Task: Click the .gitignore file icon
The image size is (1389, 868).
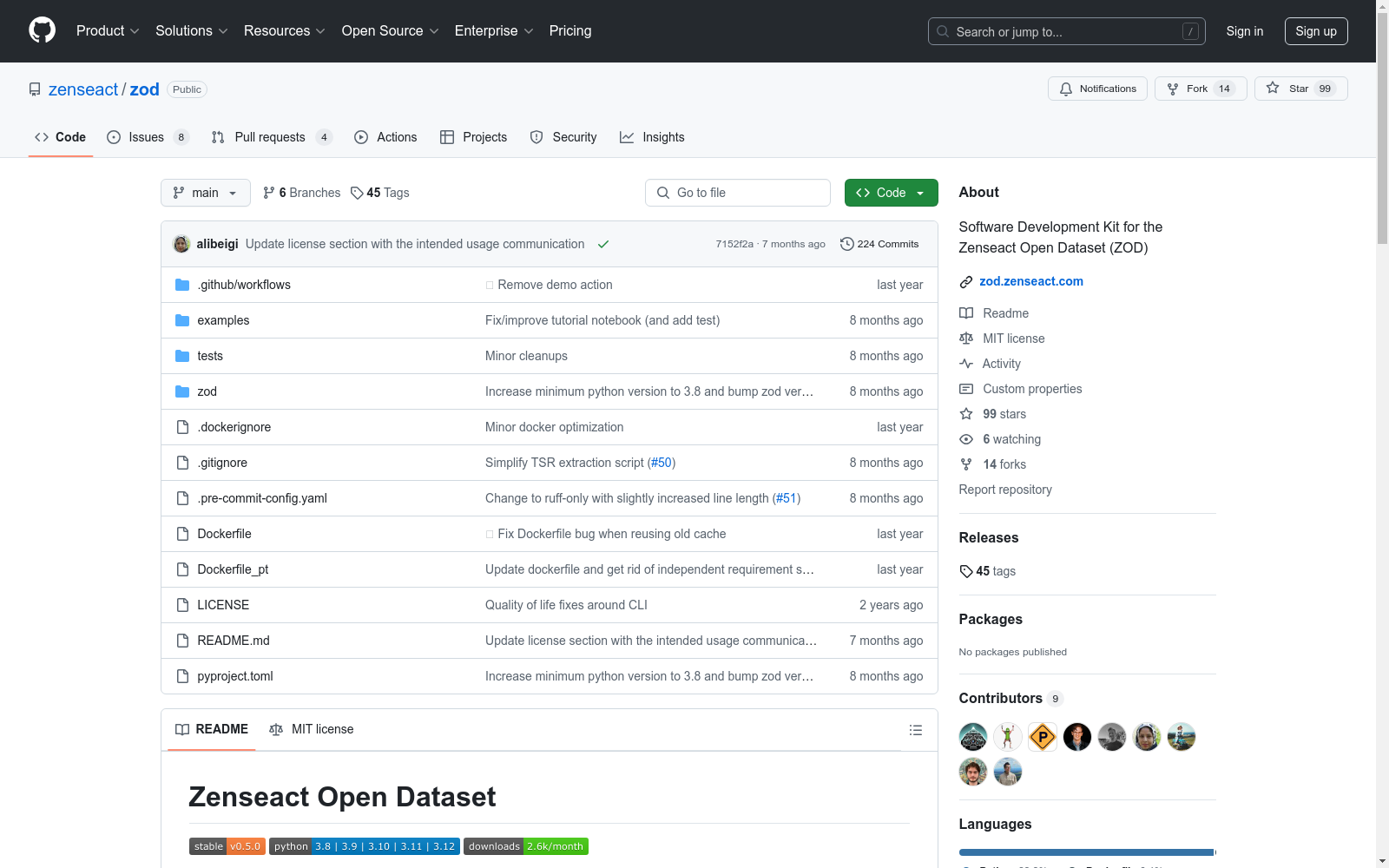Action: point(182,463)
